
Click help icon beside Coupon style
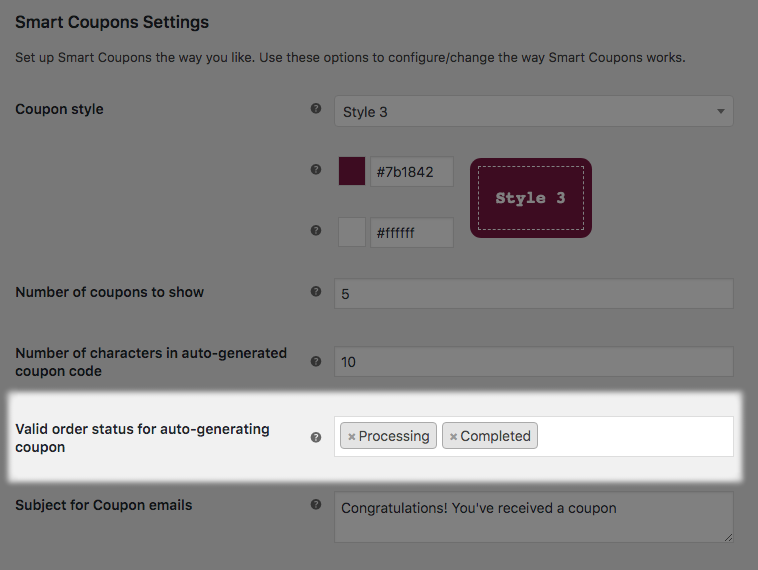[x=316, y=109]
